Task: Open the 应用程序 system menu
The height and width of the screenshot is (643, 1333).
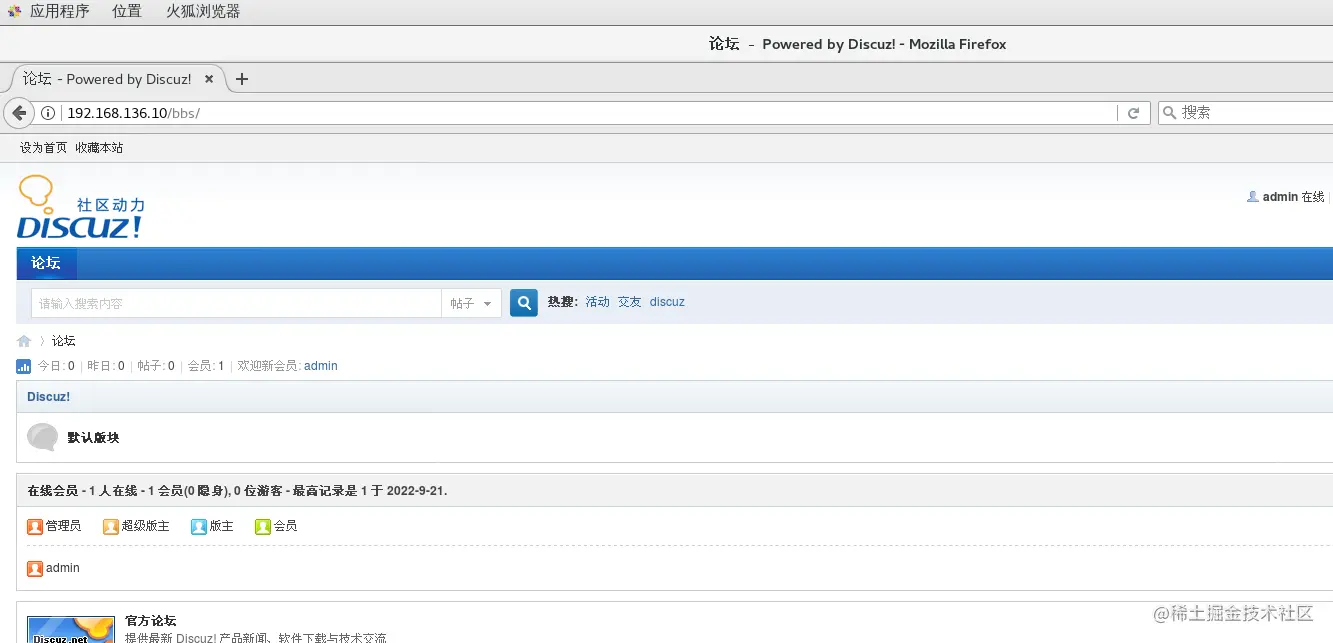Action: (x=59, y=12)
